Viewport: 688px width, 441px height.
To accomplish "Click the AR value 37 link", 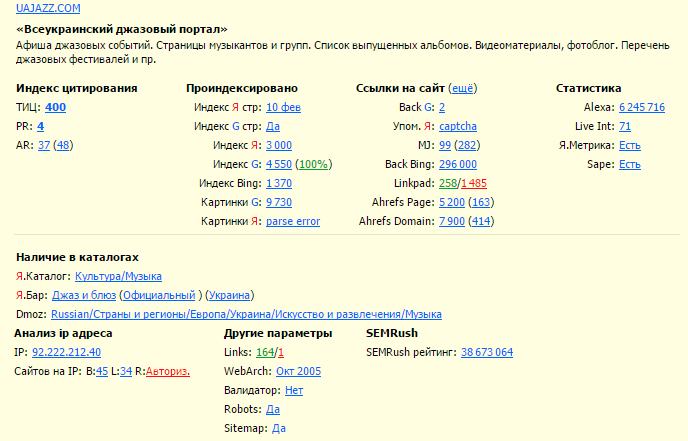I will tap(44, 145).
